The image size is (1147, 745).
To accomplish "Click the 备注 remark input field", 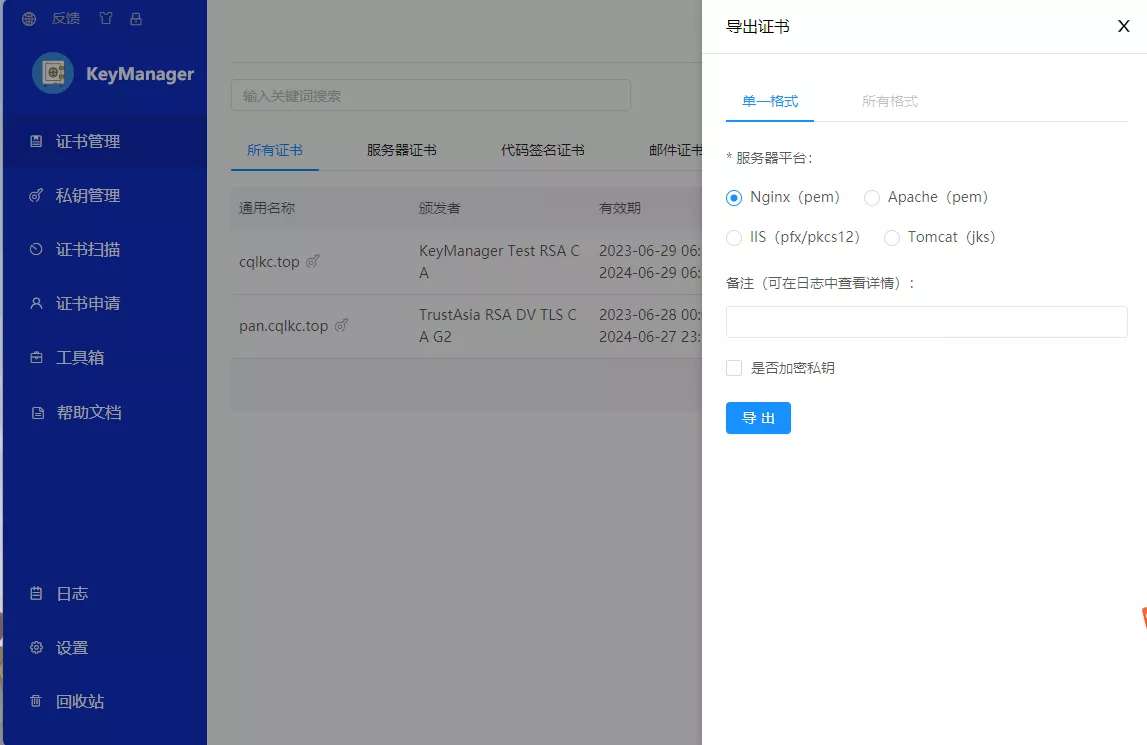I will click(926, 322).
